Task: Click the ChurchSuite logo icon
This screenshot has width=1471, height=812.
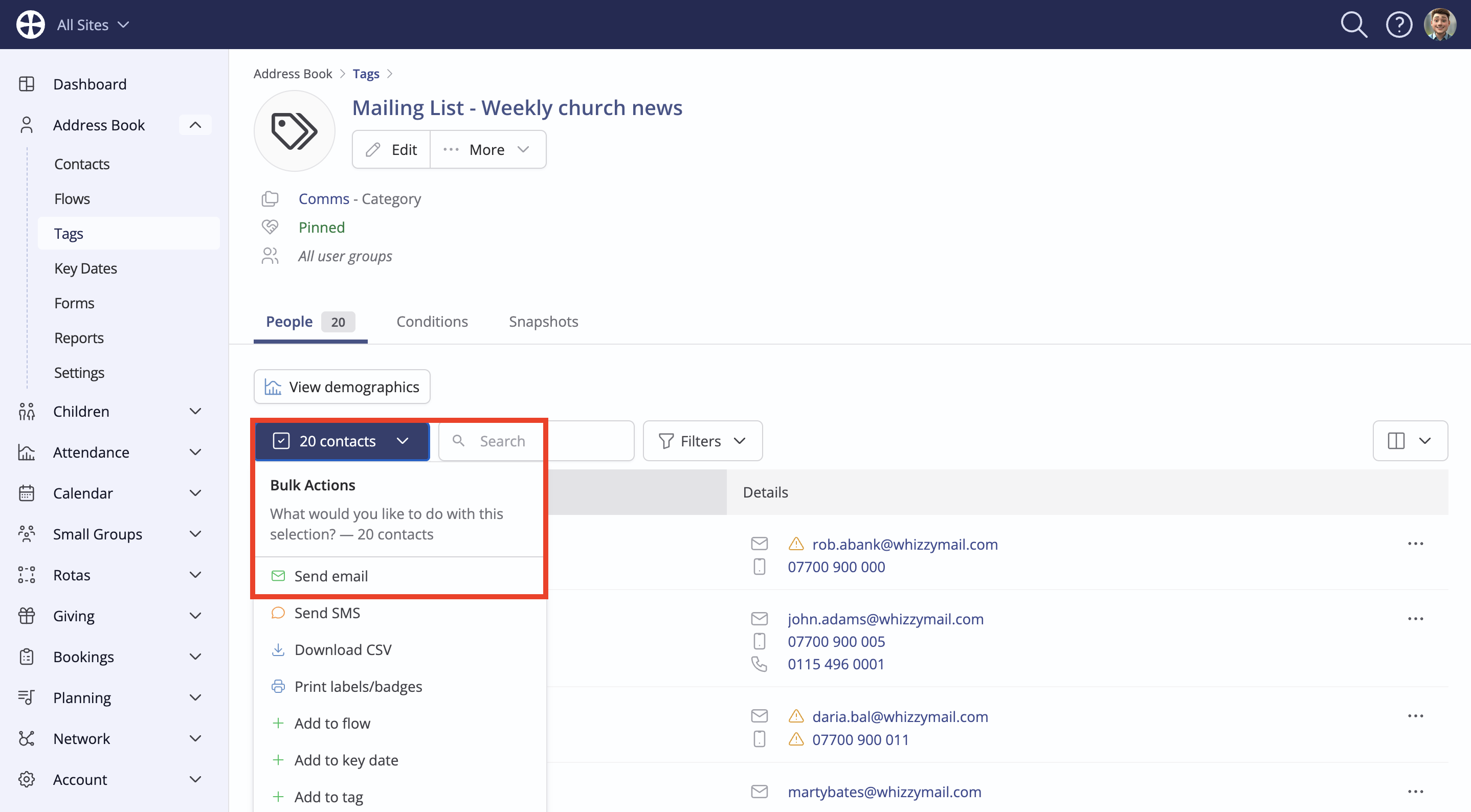Action: tap(30, 25)
